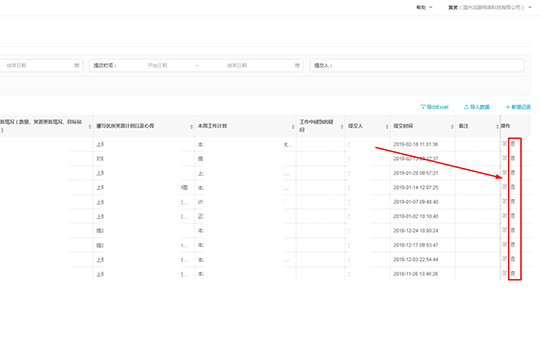Image resolution: width=540 pixels, height=360 pixels.
Task: Click 导入数据 import data button
Action: tap(477, 107)
